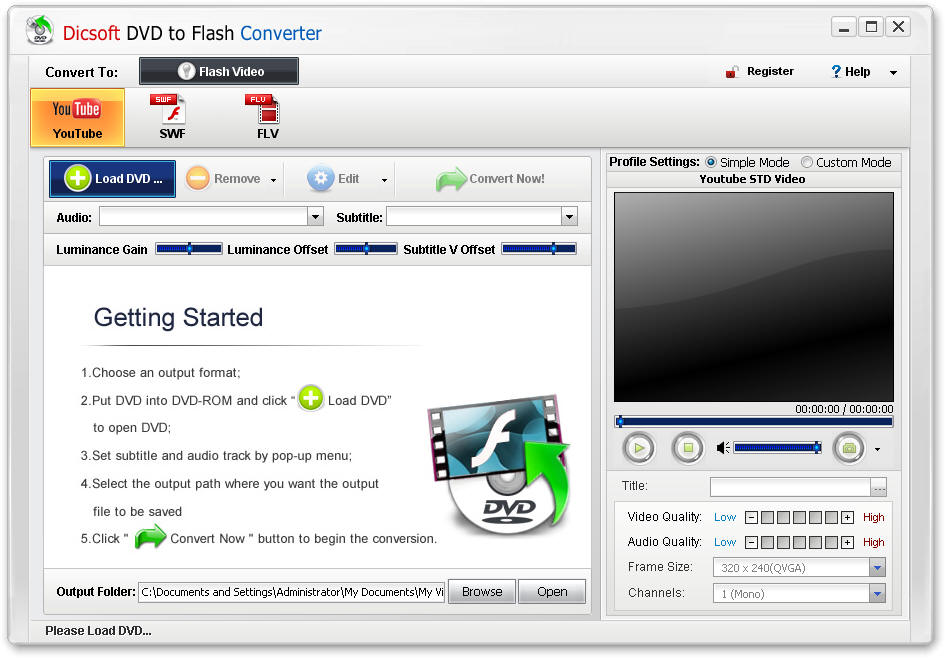
Task: Click the Flash Video convert-to button
Action: 219,71
